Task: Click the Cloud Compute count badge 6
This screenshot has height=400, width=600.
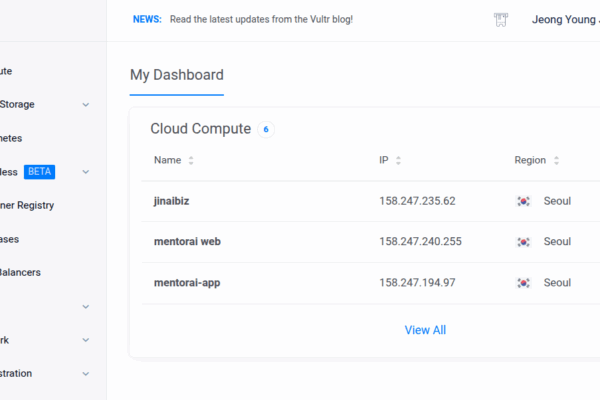Action: pos(266,129)
